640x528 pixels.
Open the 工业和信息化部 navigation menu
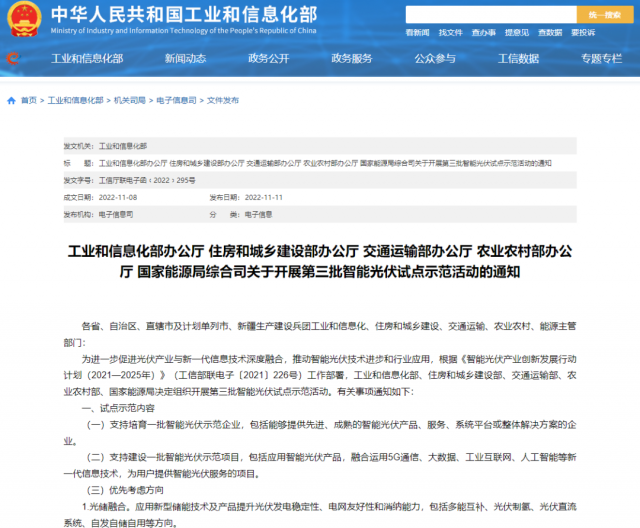tap(85, 58)
